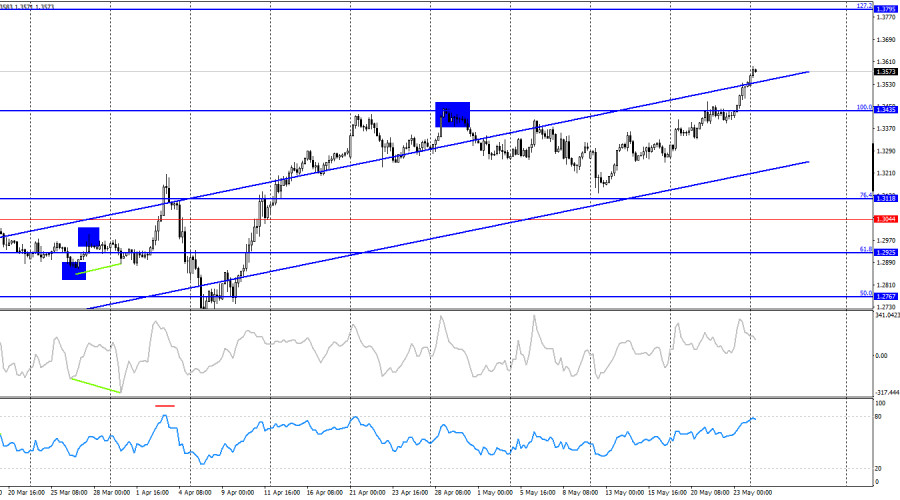This screenshot has height=500, width=900.
Task: Click the 1 May 00:00 time label
Action: point(495,493)
